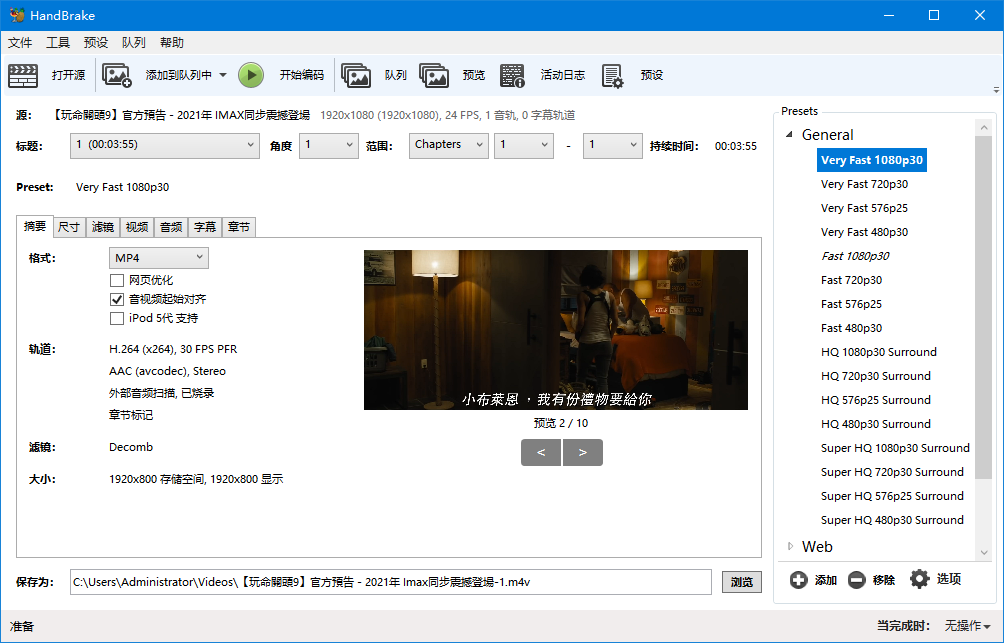The height and width of the screenshot is (643, 1004).
Task: Select the Super HQ 480p30 Surround preset
Action: coord(892,520)
